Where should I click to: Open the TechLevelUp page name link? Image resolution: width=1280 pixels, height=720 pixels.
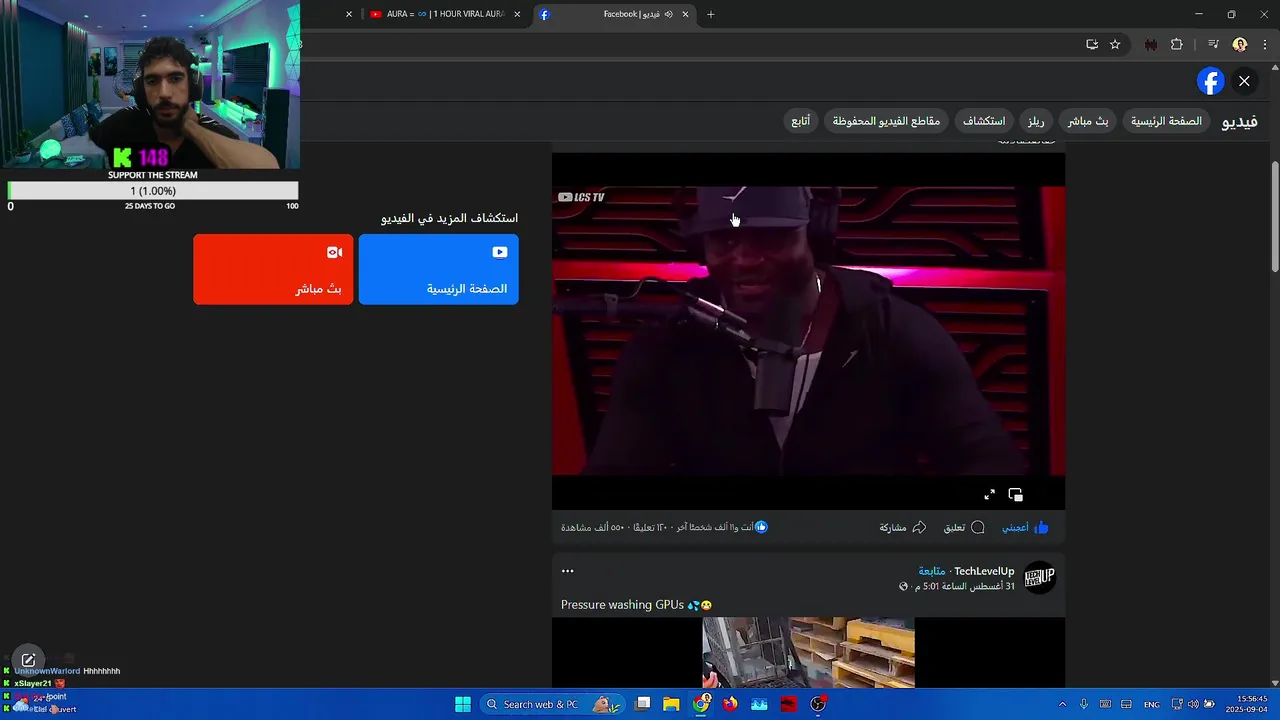point(984,571)
